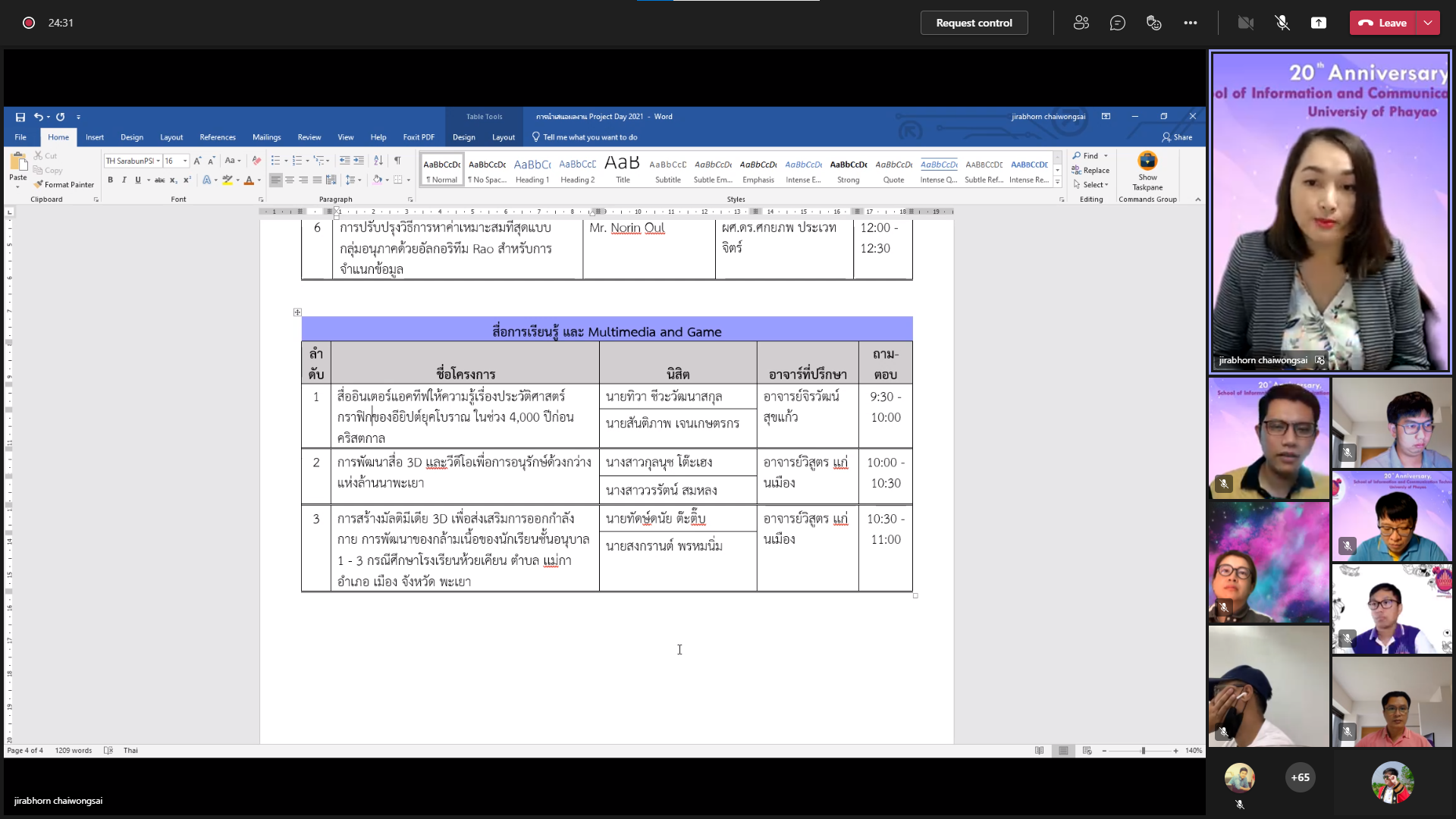The image size is (1456, 819).
Task: Click the Paste icon
Action: (18, 162)
